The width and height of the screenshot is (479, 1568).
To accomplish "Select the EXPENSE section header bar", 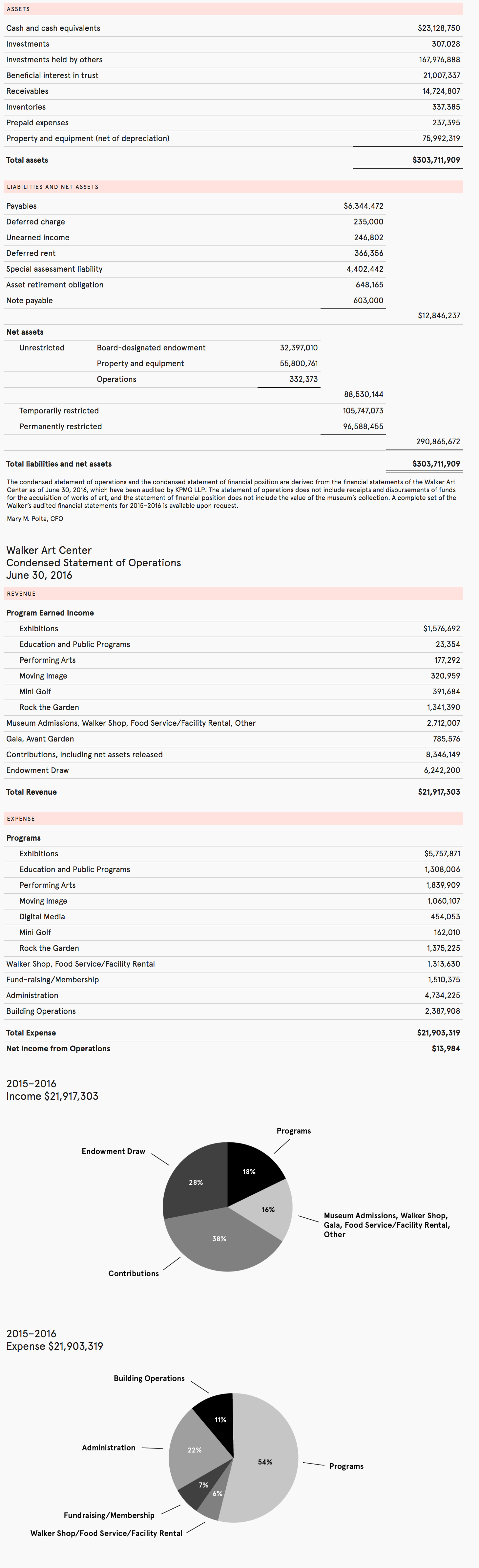I will point(233,819).
